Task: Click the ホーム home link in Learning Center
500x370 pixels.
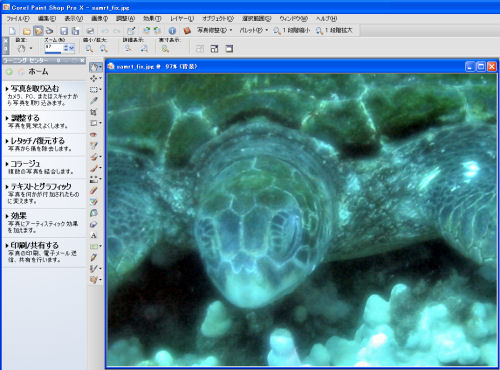Action: click(x=38, y=71)
